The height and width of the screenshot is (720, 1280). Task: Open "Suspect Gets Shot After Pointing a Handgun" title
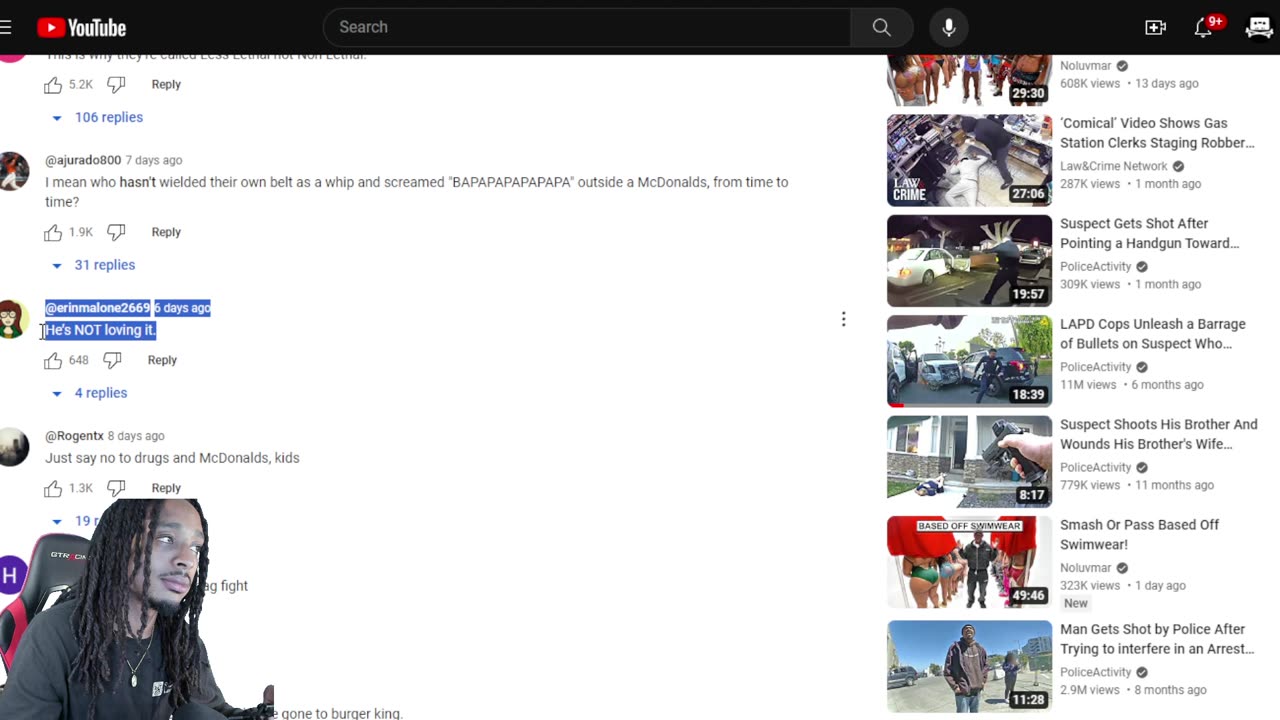1150,233
